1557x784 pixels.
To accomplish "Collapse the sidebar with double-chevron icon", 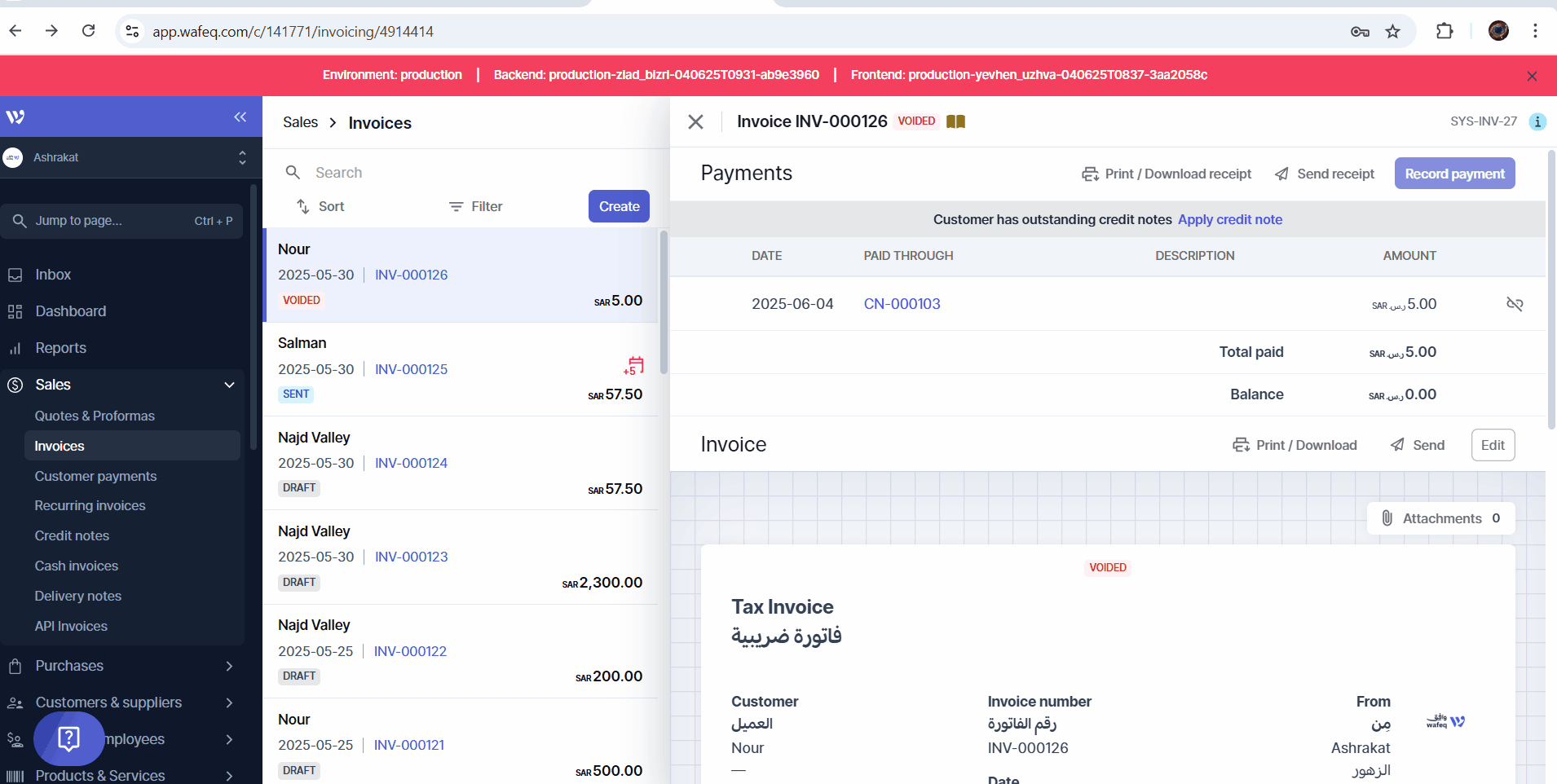I will coord(240,117).
